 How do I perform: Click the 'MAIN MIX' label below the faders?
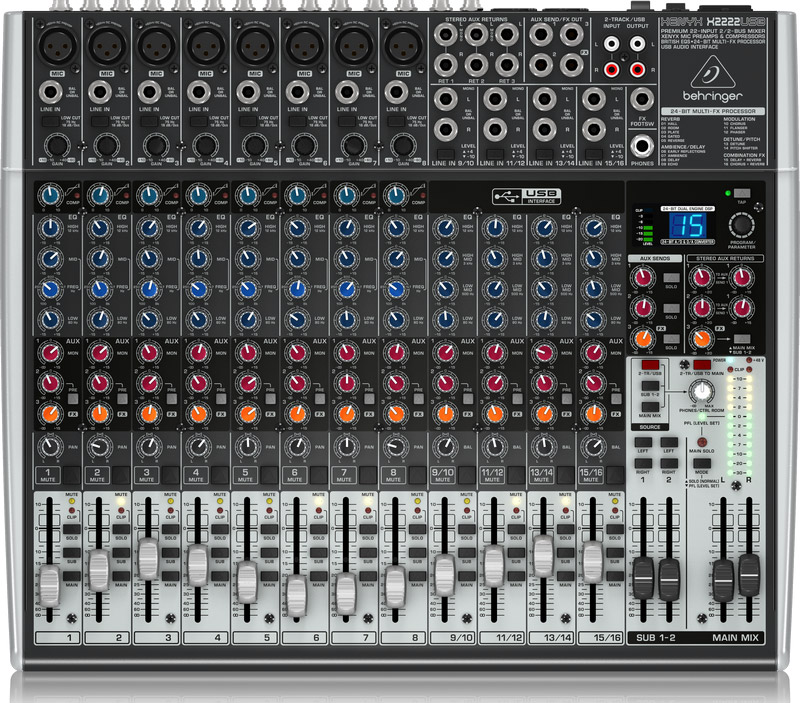coord(735,638)
